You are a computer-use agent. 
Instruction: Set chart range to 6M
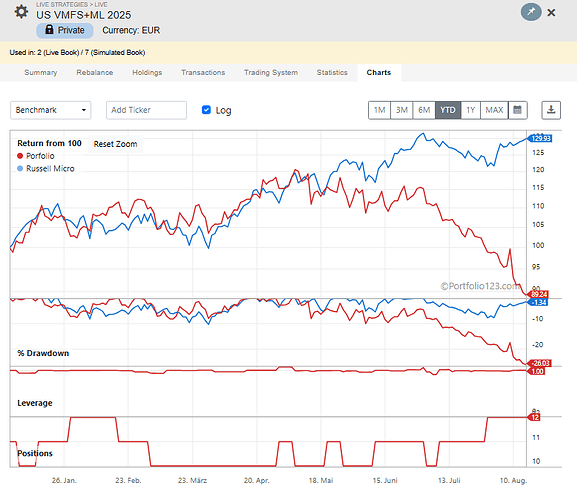click(x=424, y=110)
